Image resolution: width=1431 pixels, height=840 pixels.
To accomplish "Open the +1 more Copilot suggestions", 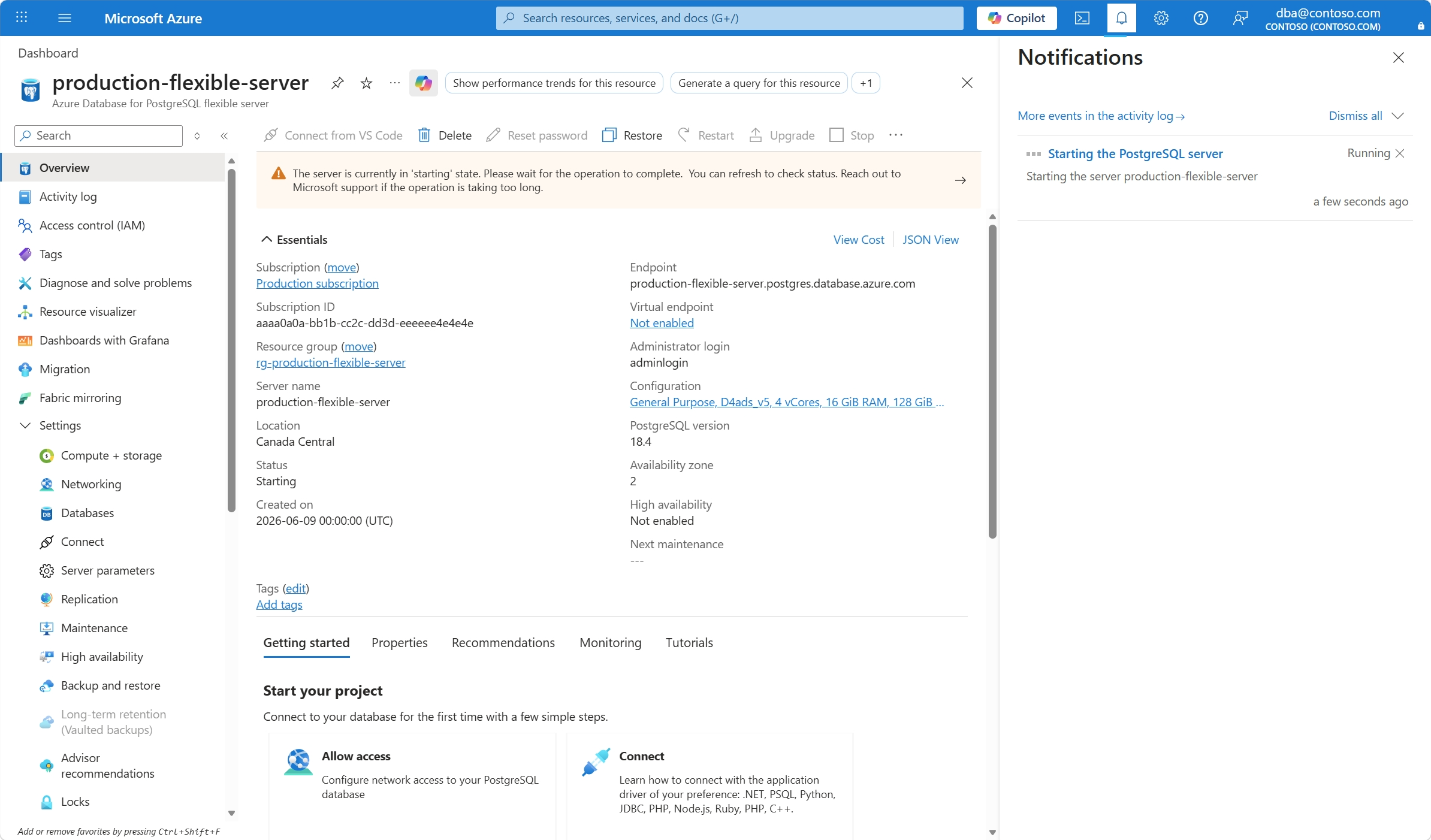I will 866,83.
